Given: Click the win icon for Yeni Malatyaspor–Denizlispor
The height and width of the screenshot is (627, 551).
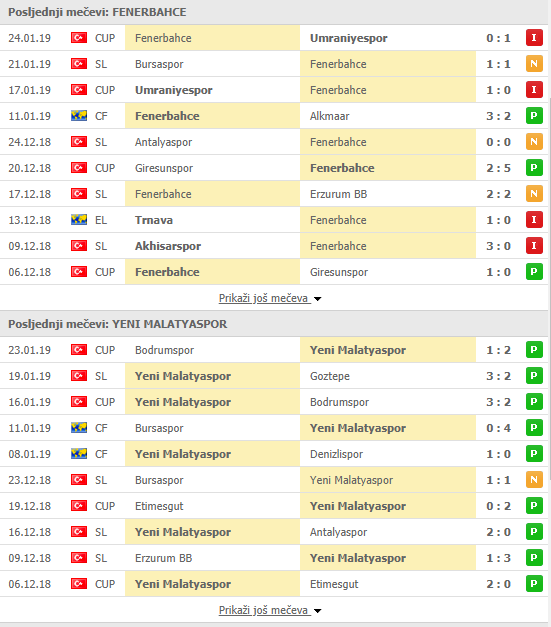Looking at the screenshot, I should coord(534,454).
